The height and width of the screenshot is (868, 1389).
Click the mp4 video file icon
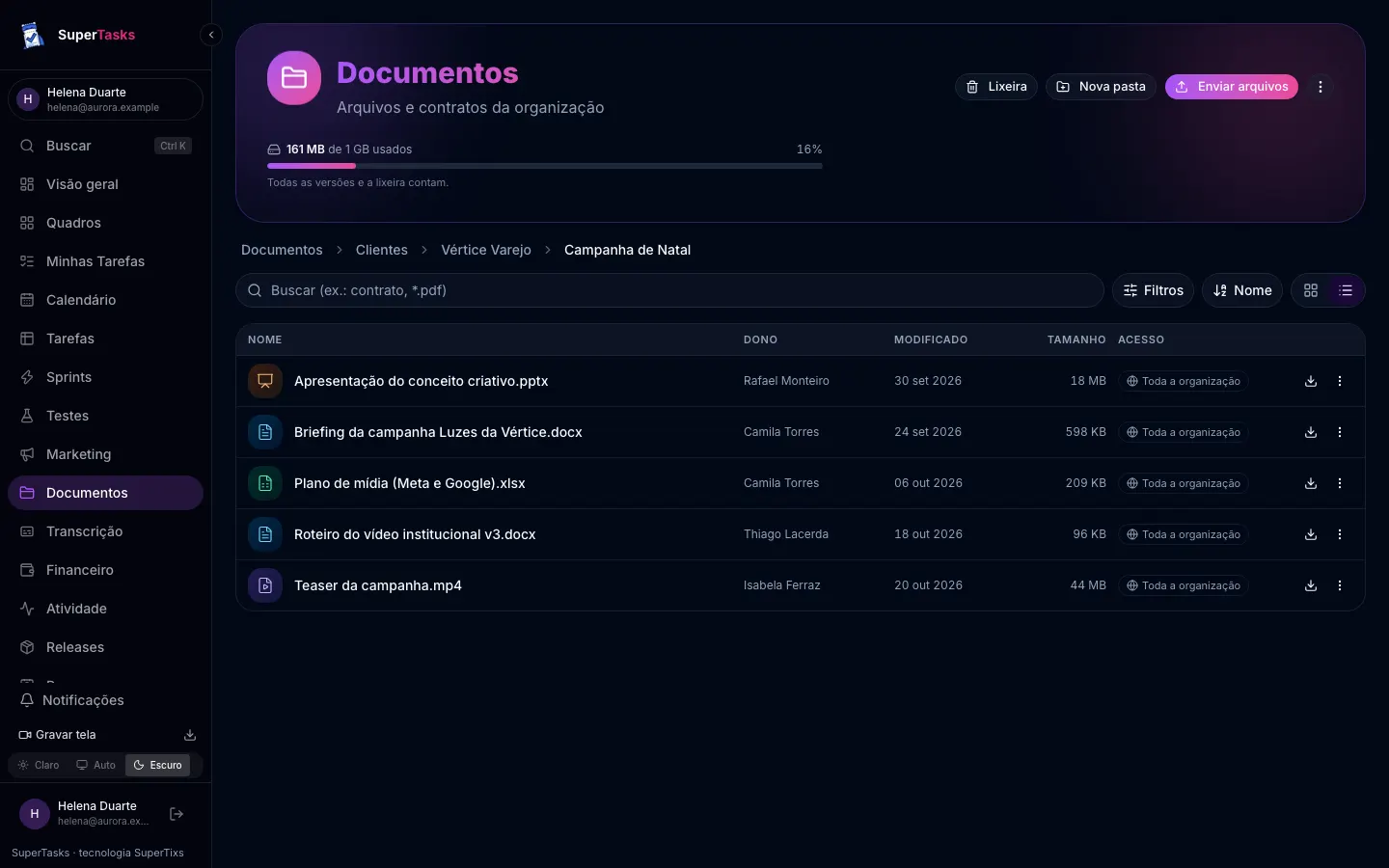265,585
